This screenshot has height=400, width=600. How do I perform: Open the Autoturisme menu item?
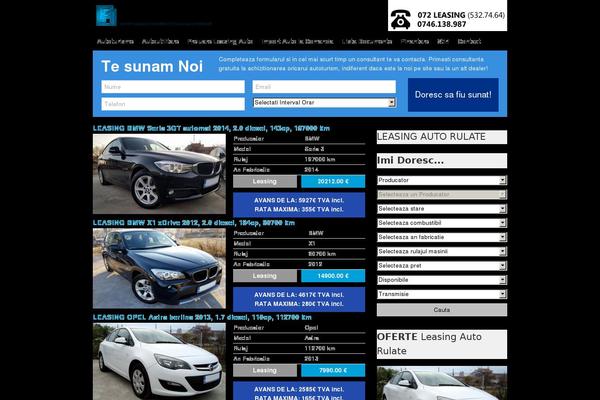(x=115, y=41)
